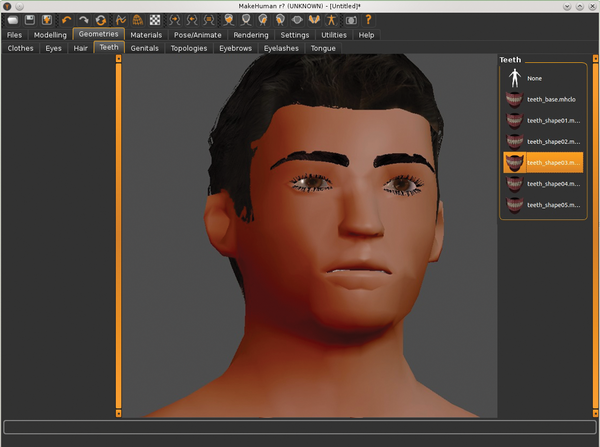Select teeth_shape05 teeth option
This screenshot has height=447, width=600.
pos(543,205)
